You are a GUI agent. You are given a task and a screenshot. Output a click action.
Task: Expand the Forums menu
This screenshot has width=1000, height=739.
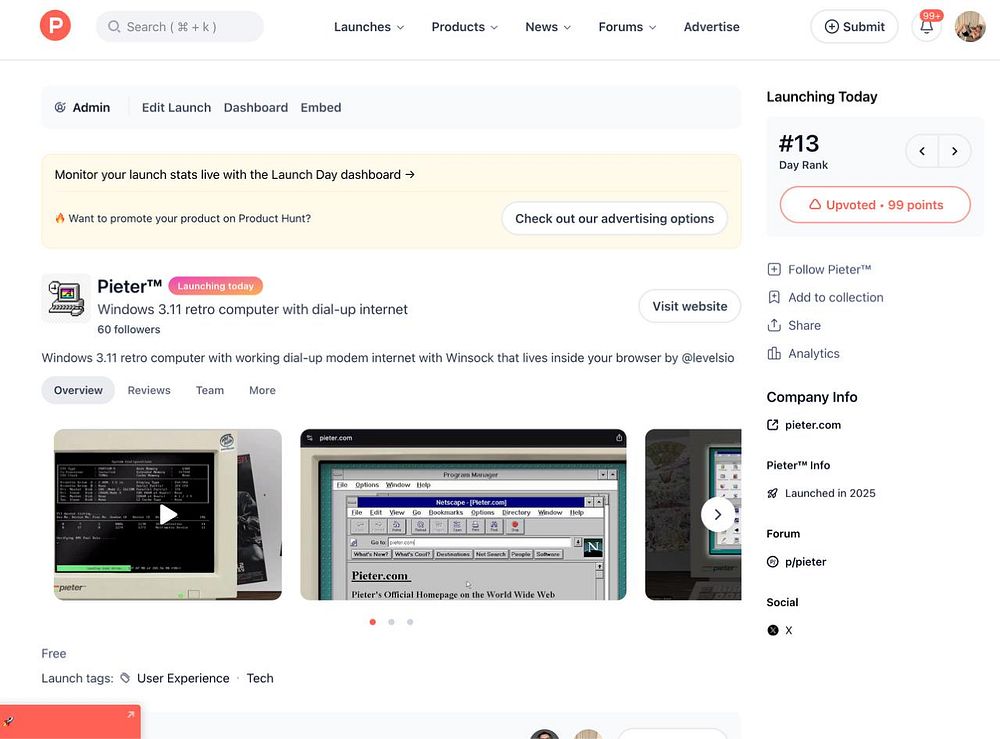click(x=627, y=27)
